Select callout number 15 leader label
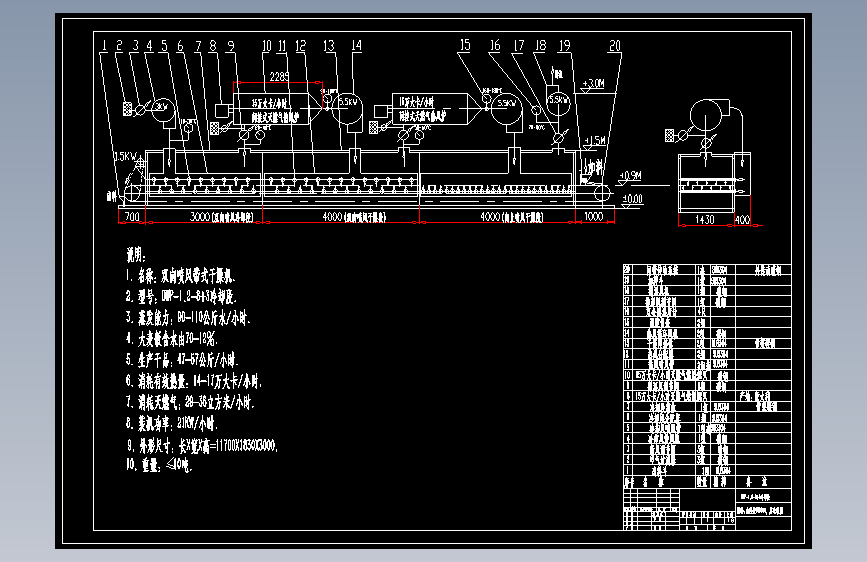 coord(464,45)
